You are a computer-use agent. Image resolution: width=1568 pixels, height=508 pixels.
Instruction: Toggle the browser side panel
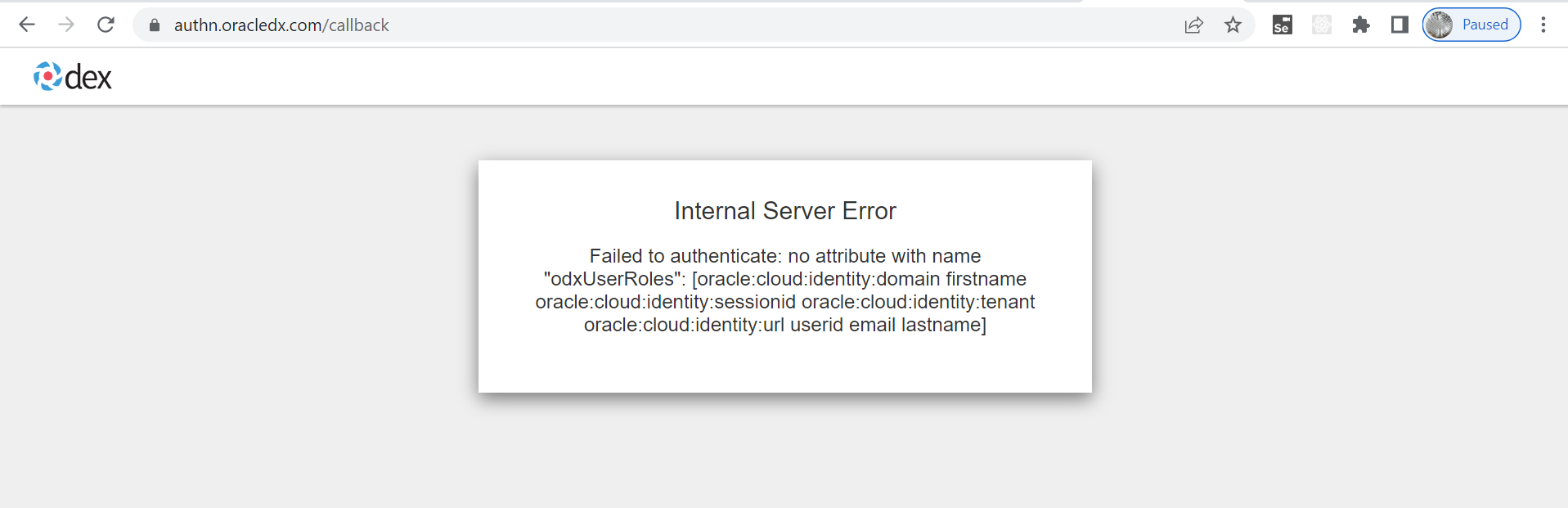1400,25
